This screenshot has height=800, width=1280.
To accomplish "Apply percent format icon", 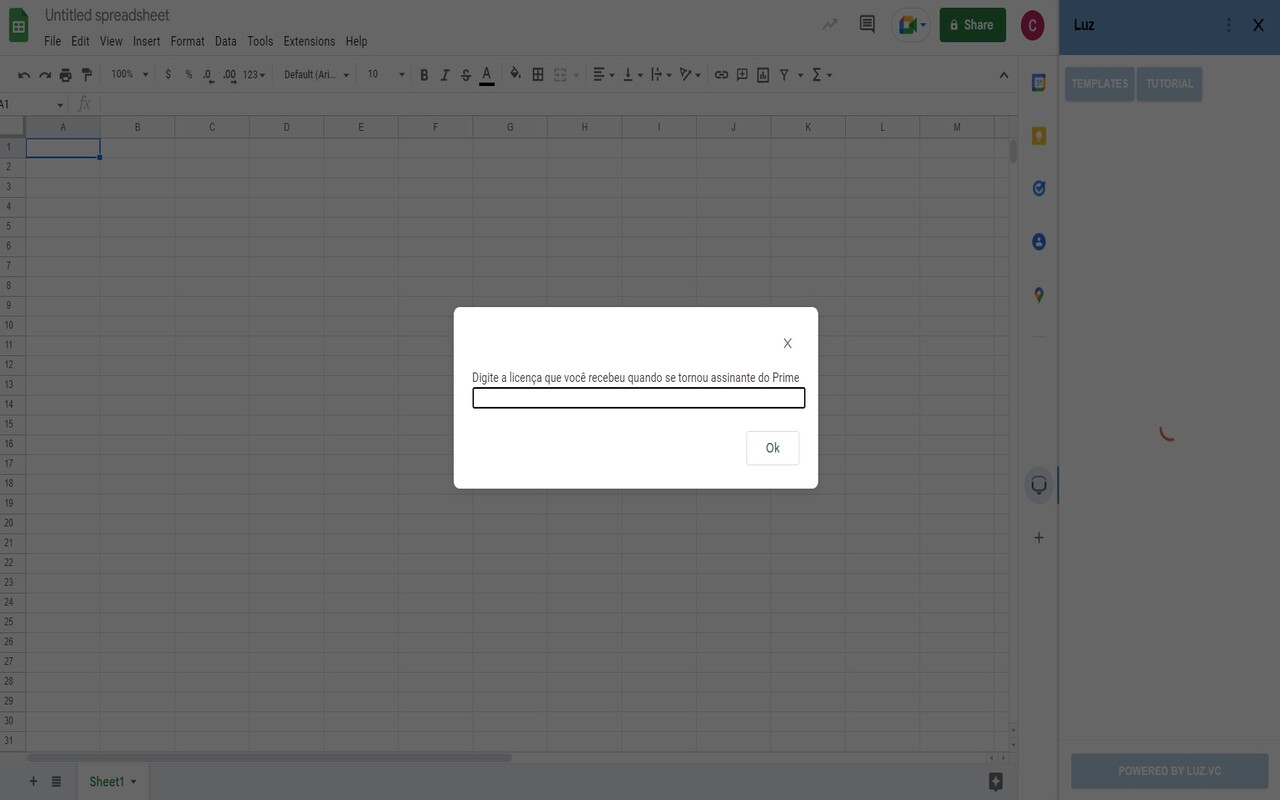I will click(188, 75).
